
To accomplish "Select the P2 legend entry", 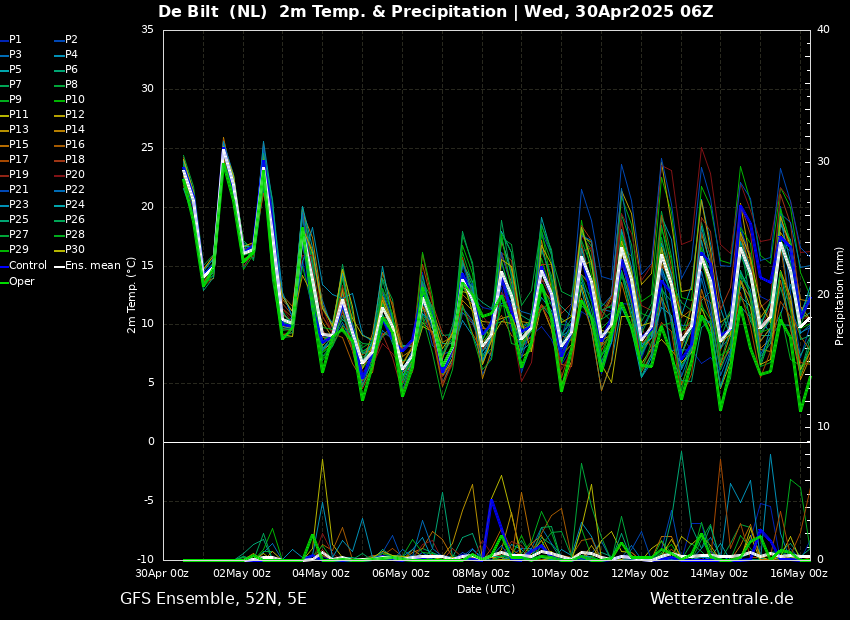I will pos(71,40).
